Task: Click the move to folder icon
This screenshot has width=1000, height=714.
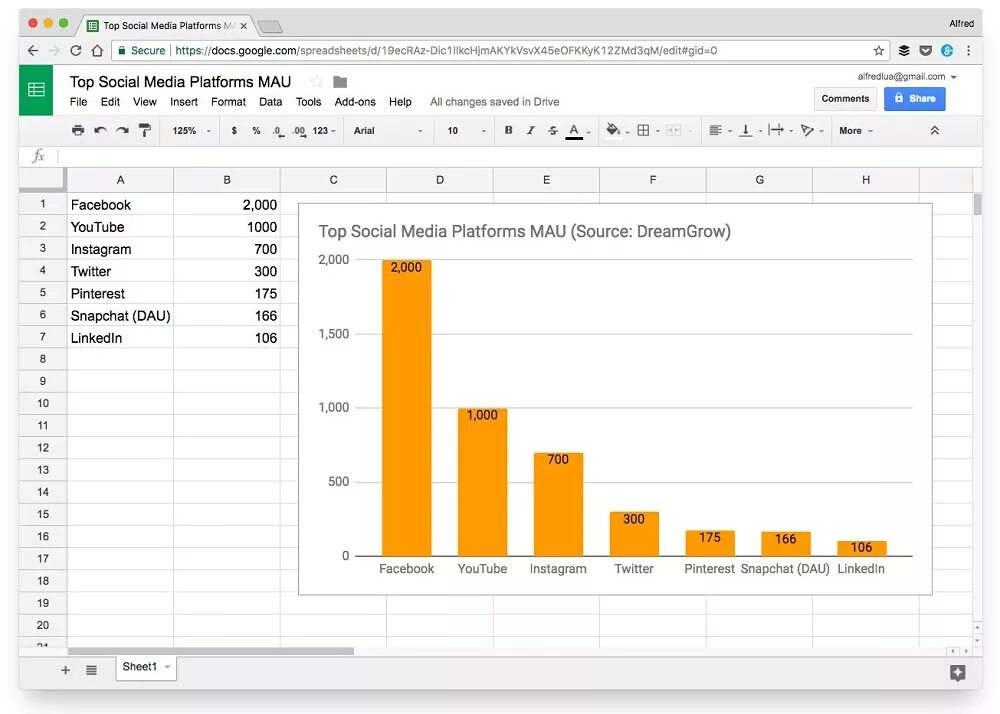Action: click(340, 82)
